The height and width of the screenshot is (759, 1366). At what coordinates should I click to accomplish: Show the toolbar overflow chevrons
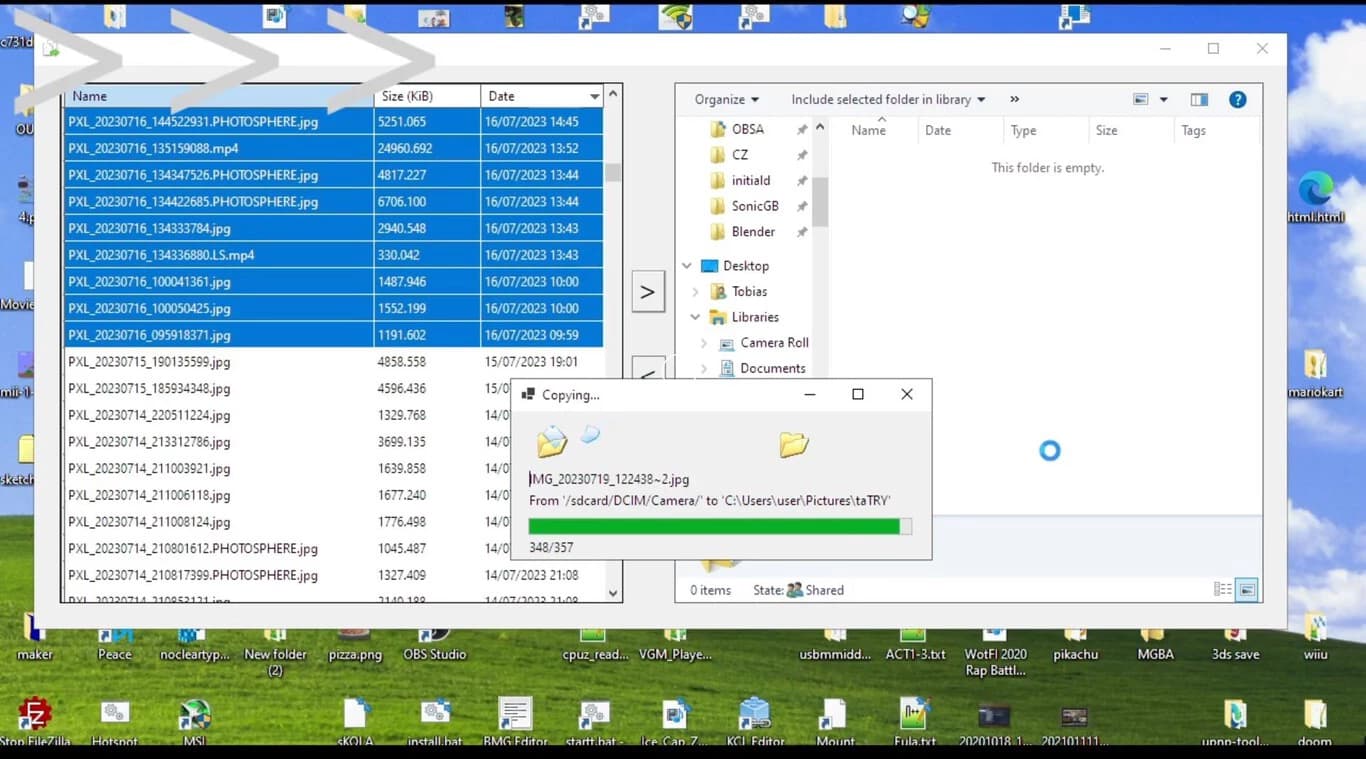pos(1015,99)
